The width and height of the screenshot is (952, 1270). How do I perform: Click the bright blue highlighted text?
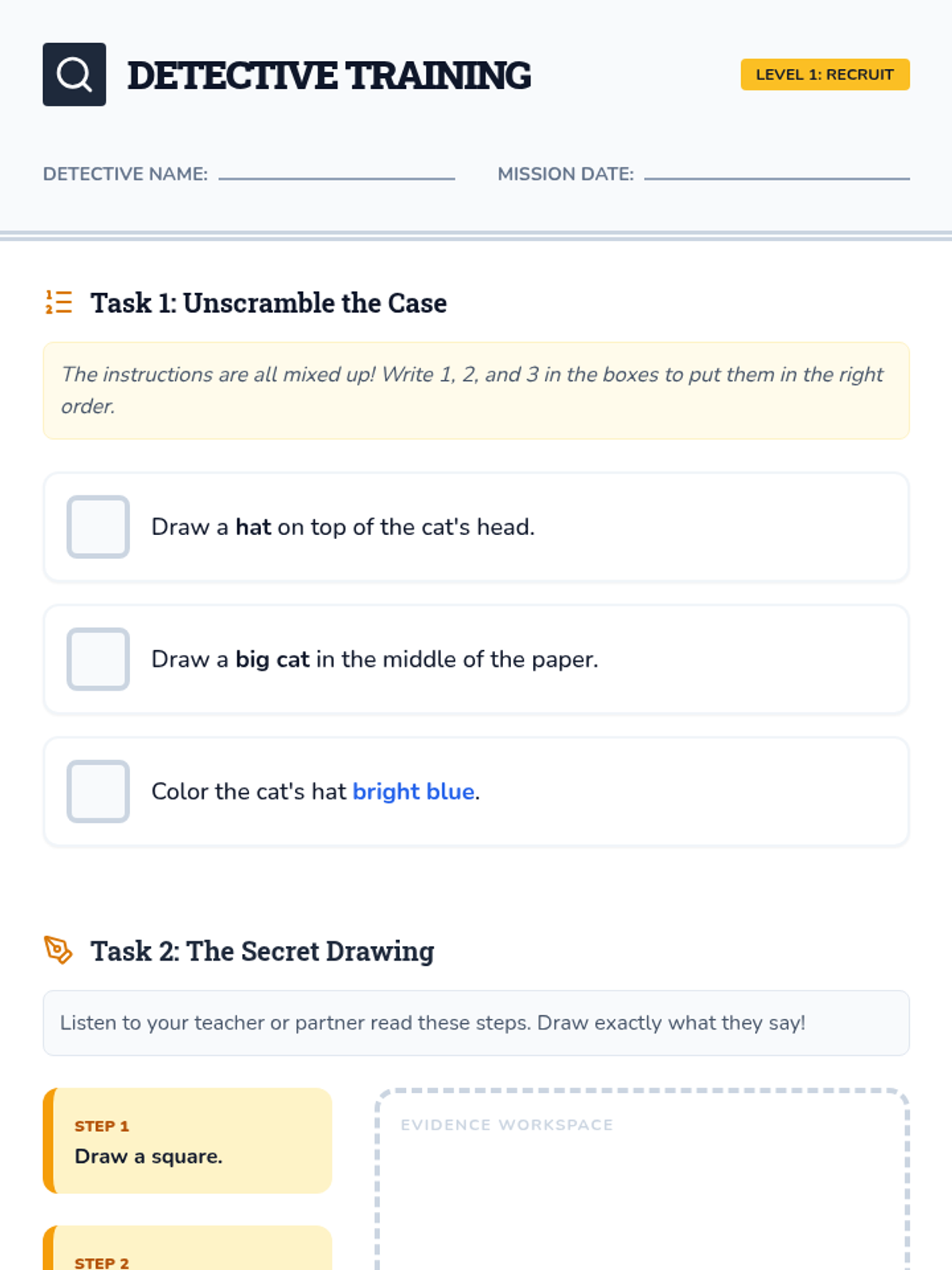point(413,791)
